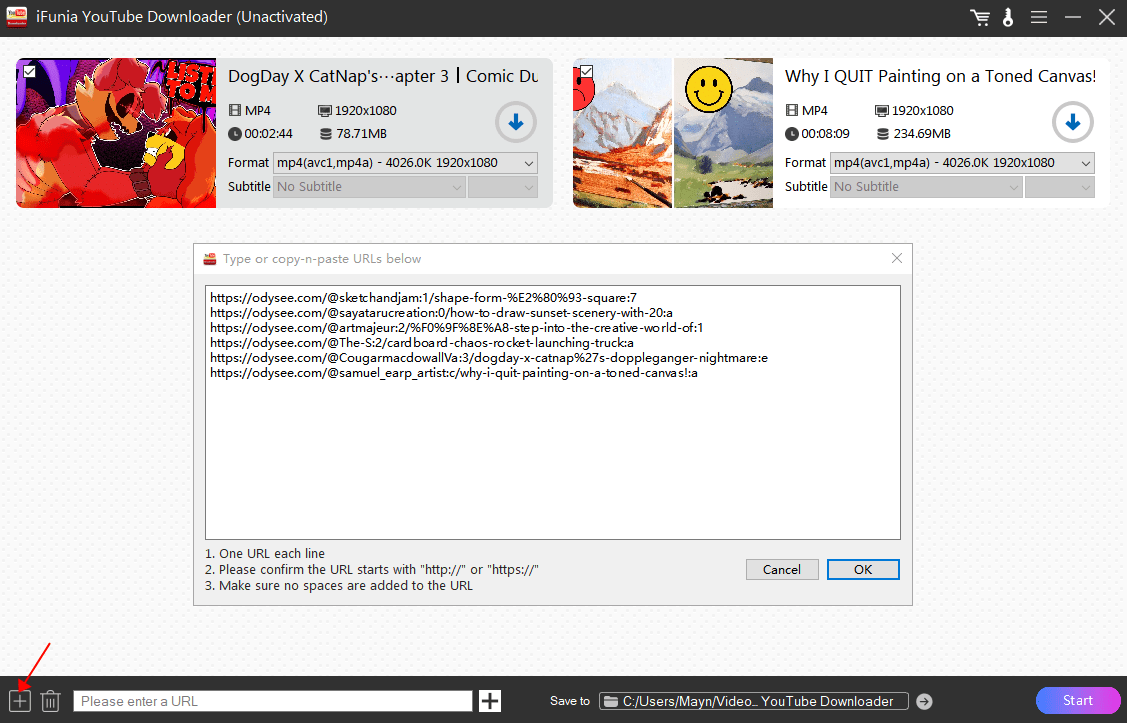Click the shopping cart icon in title bar
Viewport: 1127px width, 723px height.
tap(980, 18)
